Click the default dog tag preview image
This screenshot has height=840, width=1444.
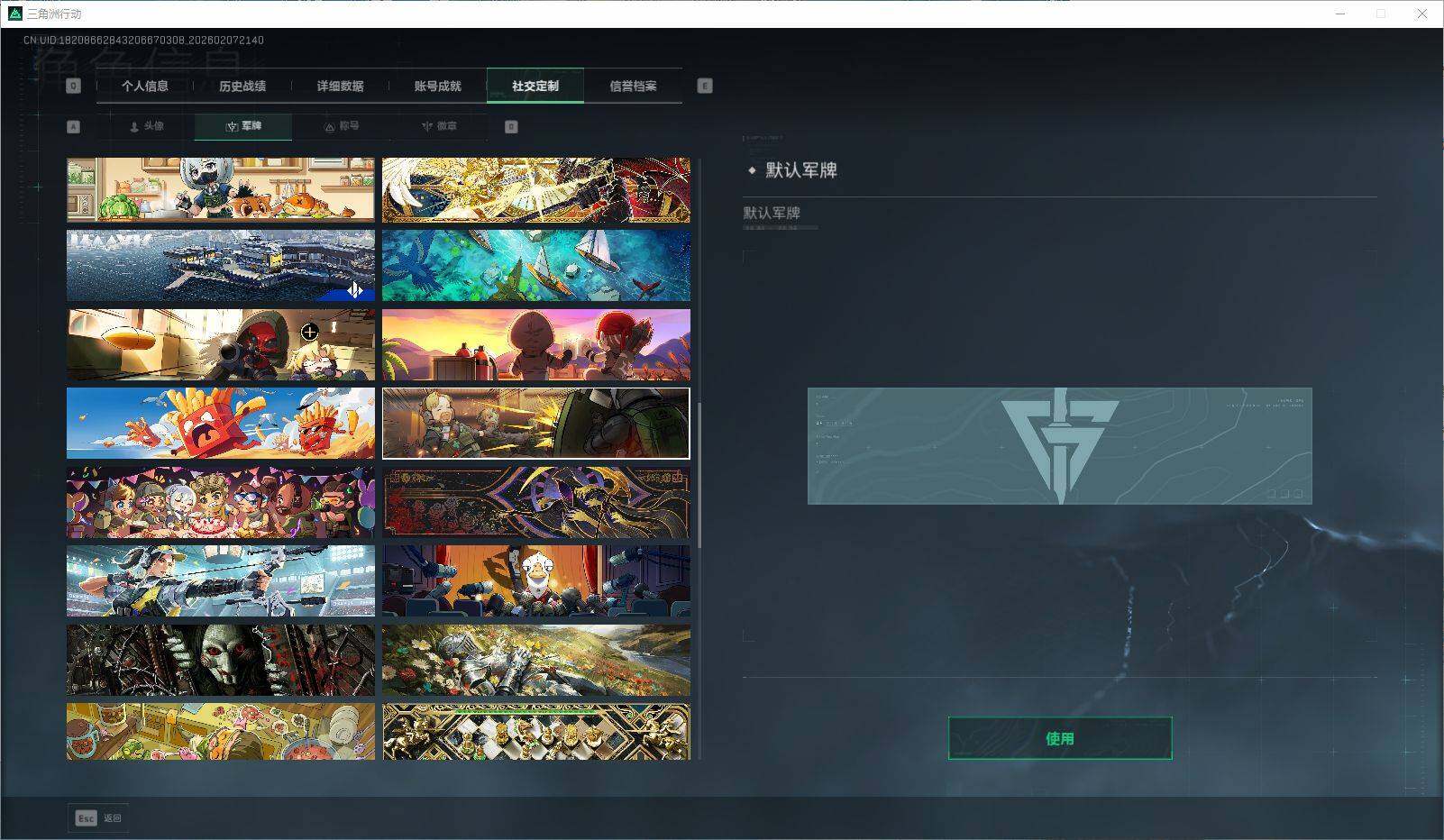pos(1060,446)
